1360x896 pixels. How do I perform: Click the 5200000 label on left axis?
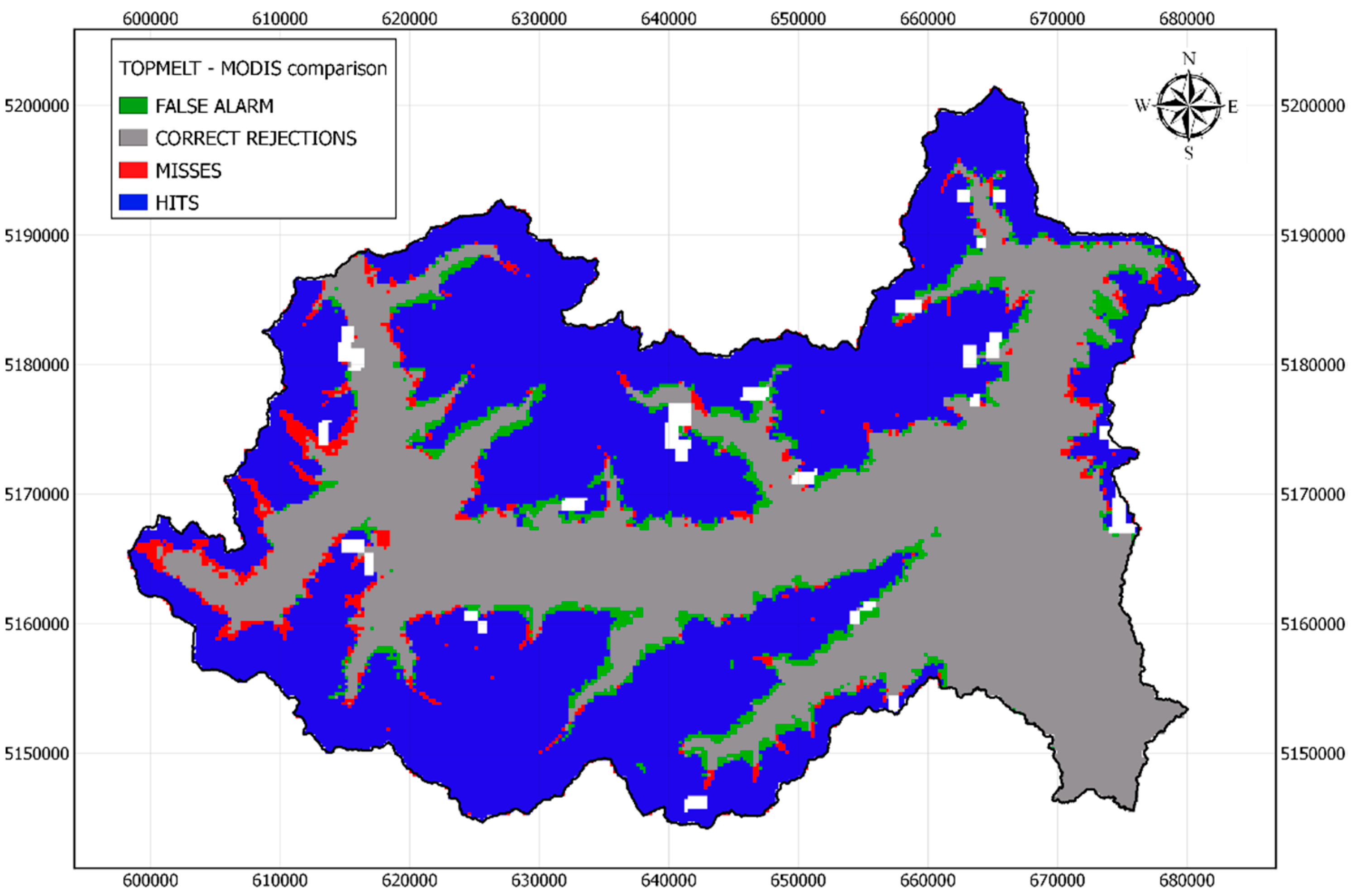37,105
